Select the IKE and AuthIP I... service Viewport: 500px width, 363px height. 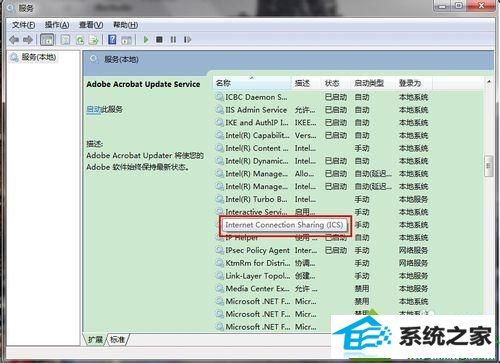(x=322, y=123)
